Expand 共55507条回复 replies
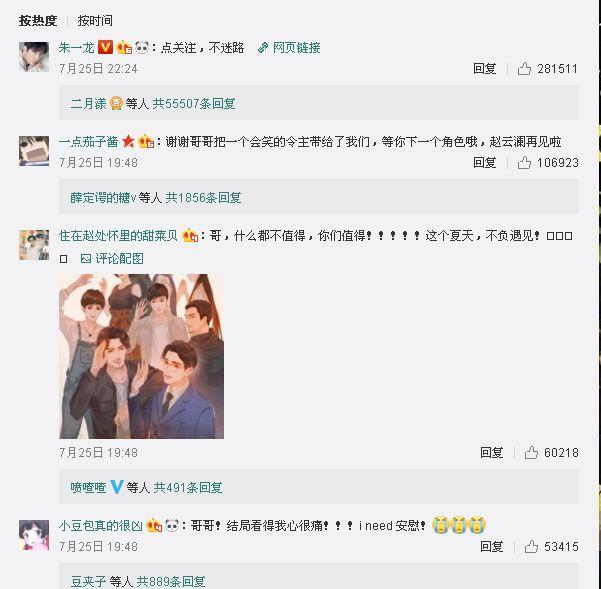 194,103
